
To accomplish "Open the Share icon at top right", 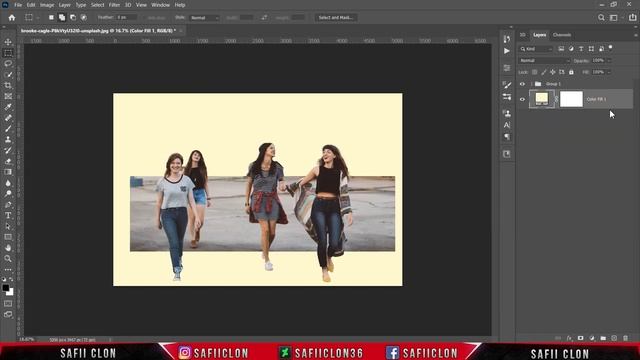I will (x=633, y=18).
